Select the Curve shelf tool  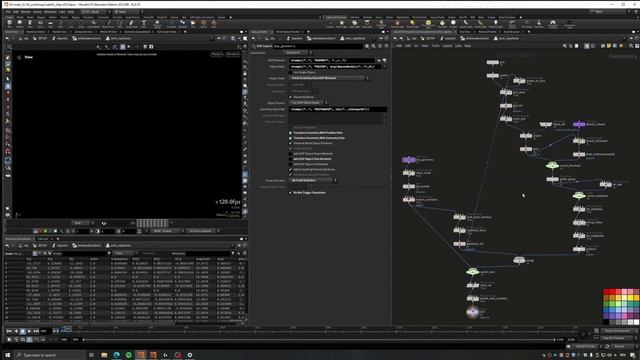coord(93,24)
